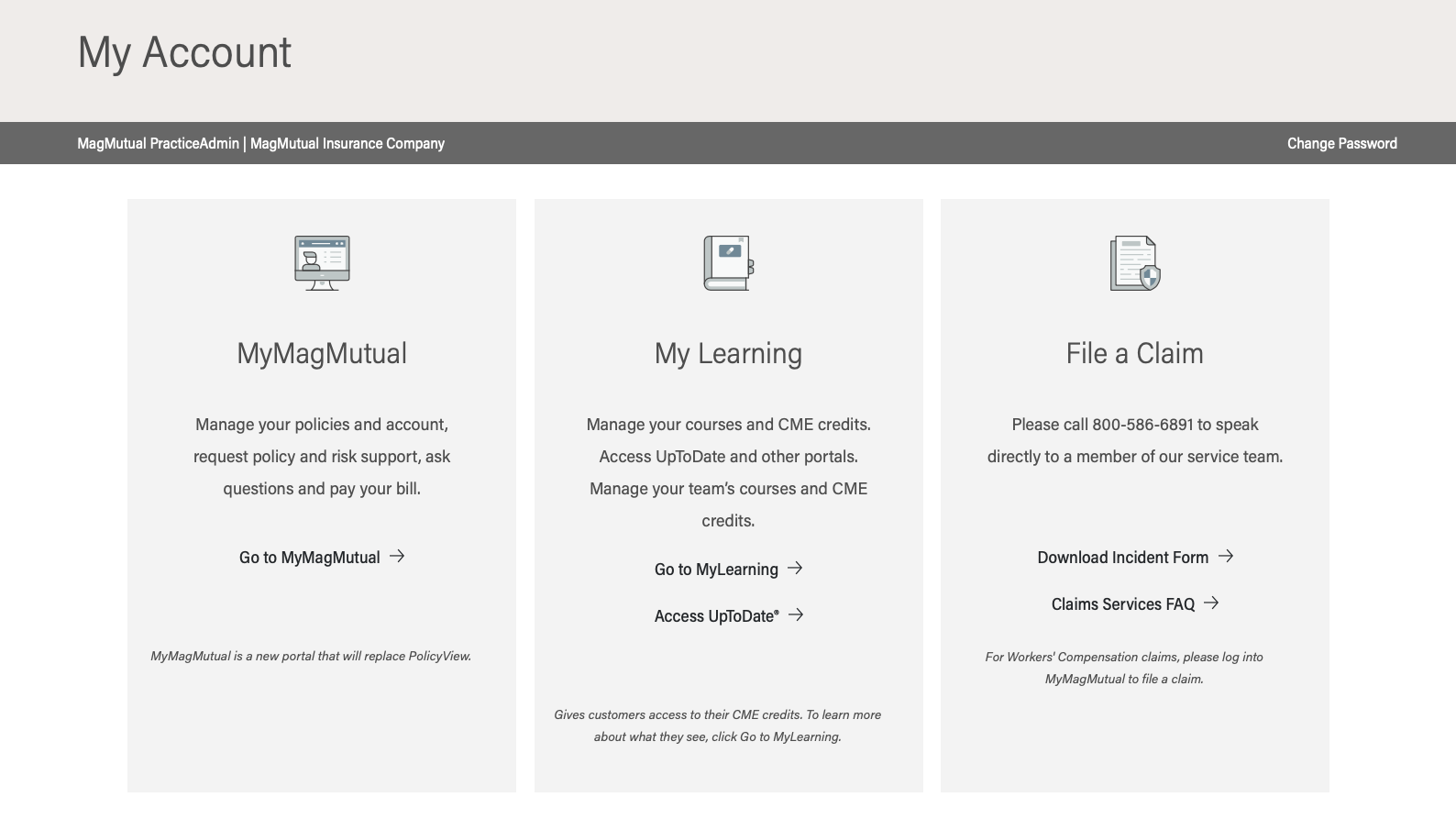Open the Access UpToDate link
1456x819 pixels.
pyautogui.click(x=729, y=615)
